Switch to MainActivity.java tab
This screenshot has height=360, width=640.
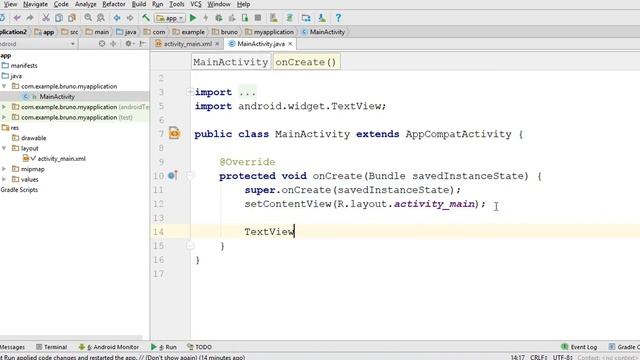(x=261, y=44)
